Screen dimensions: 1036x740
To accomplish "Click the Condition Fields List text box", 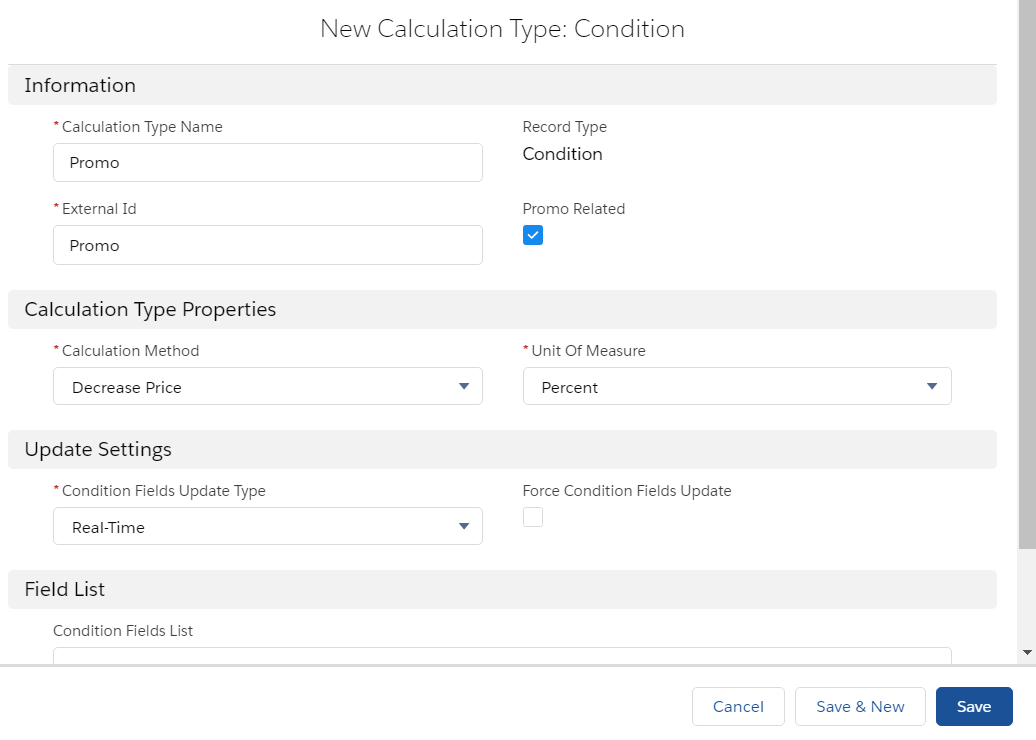I will [x=501, y=655].
